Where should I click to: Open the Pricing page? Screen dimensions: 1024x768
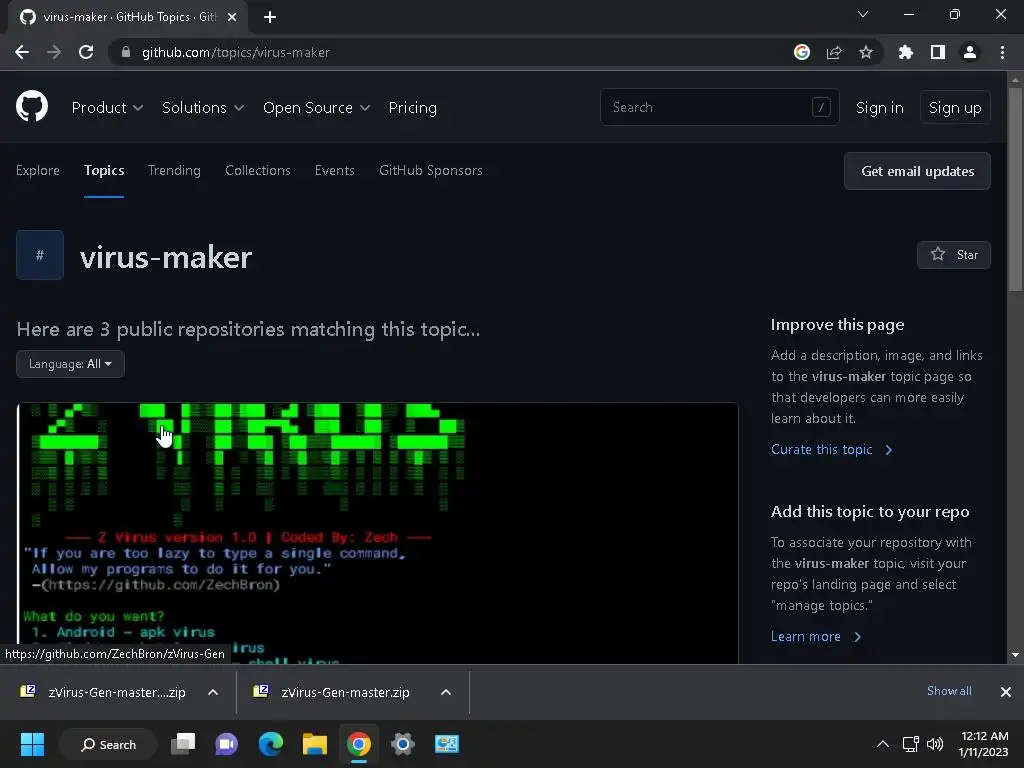tap(413, 108)
